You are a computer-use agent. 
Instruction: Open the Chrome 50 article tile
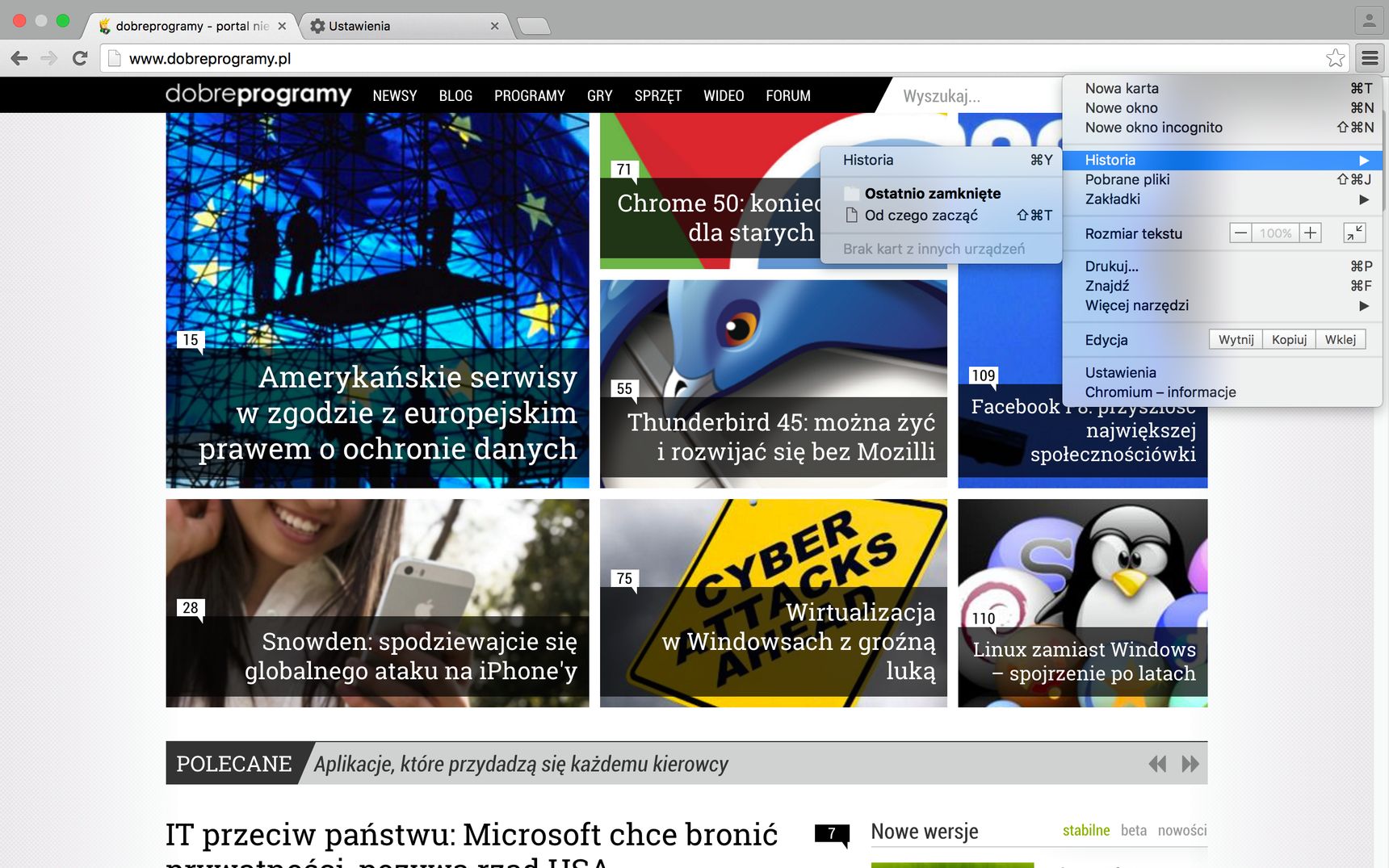coord(711,218)
